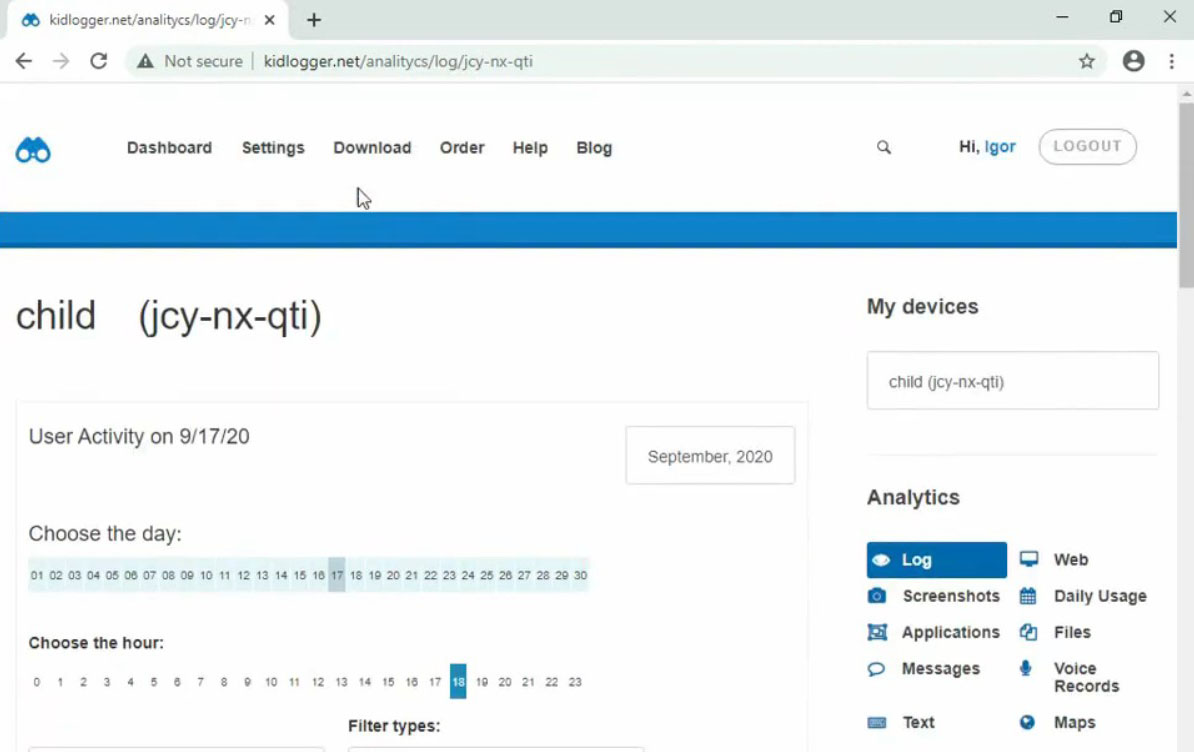Open Voice Records microphone icon
Image resolution: width=1194 pixels, height=752 pixels.
(1026, 668)
